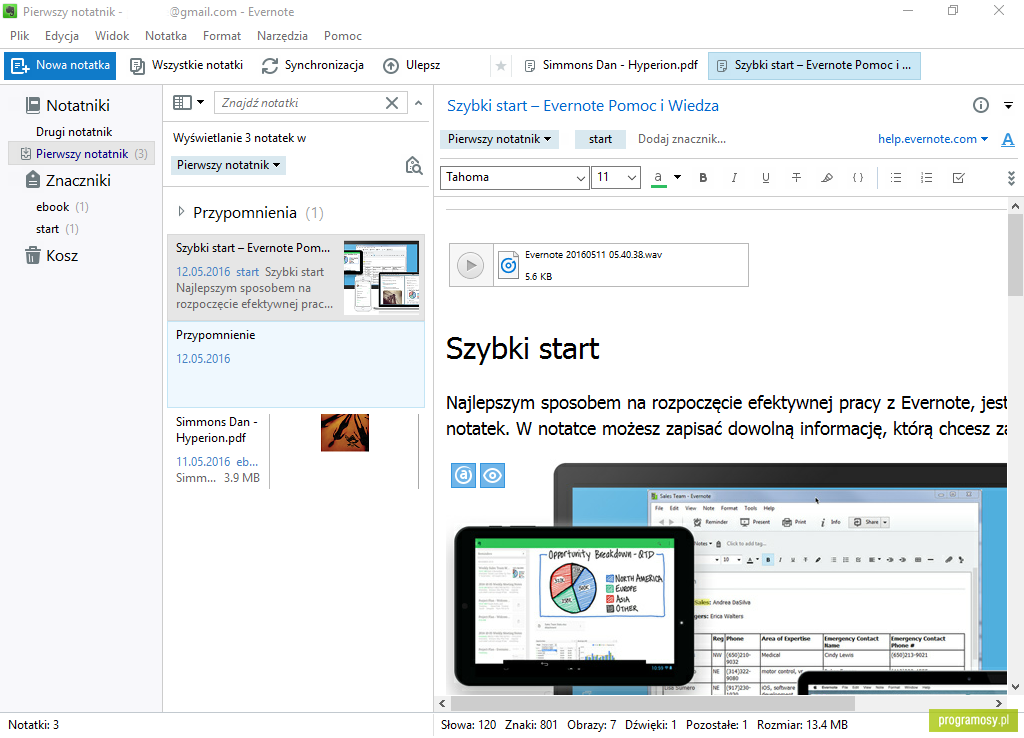Open the Widok menu
The width and height of the screenshot is (1024, 738).
point(112,36)
